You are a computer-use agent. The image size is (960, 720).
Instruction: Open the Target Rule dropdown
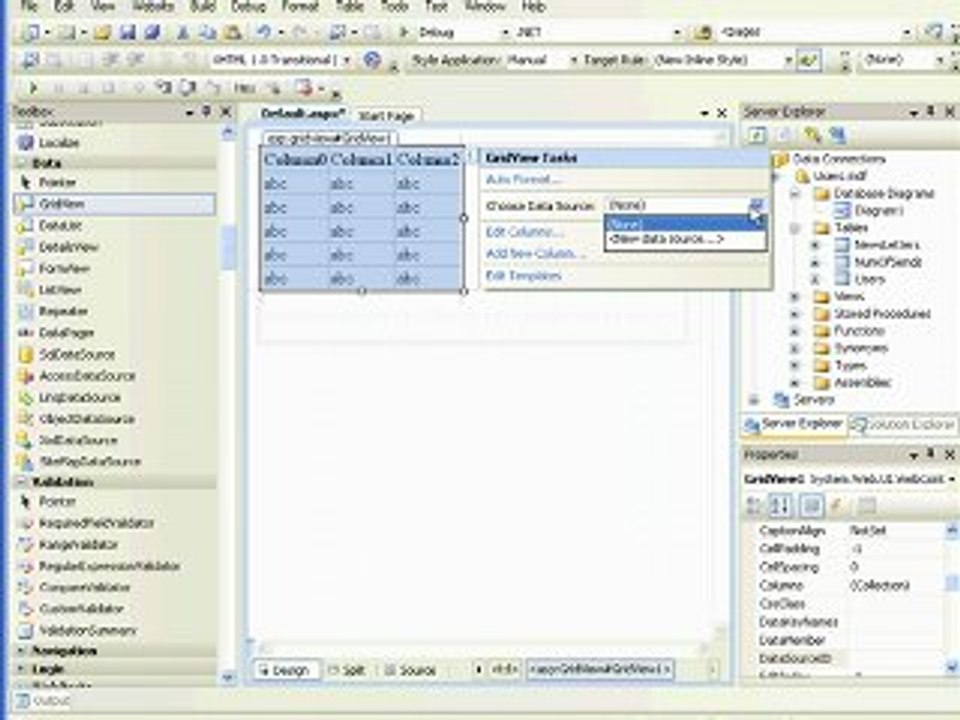(x=789, y=60)
